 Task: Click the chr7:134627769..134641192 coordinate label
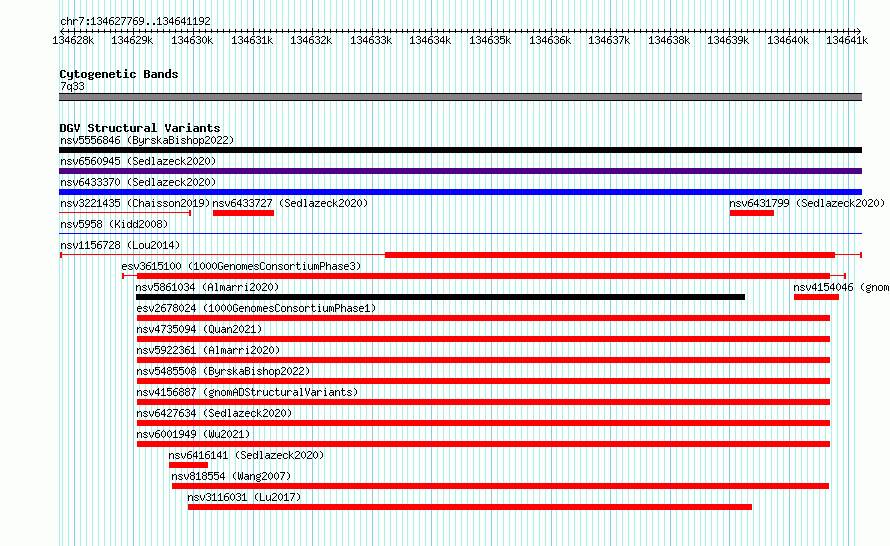[x=135, y=21]
